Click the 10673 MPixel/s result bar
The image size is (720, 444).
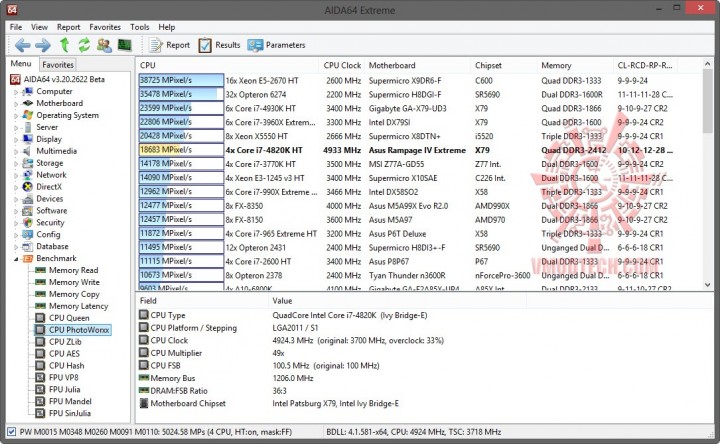click(181, 275)
